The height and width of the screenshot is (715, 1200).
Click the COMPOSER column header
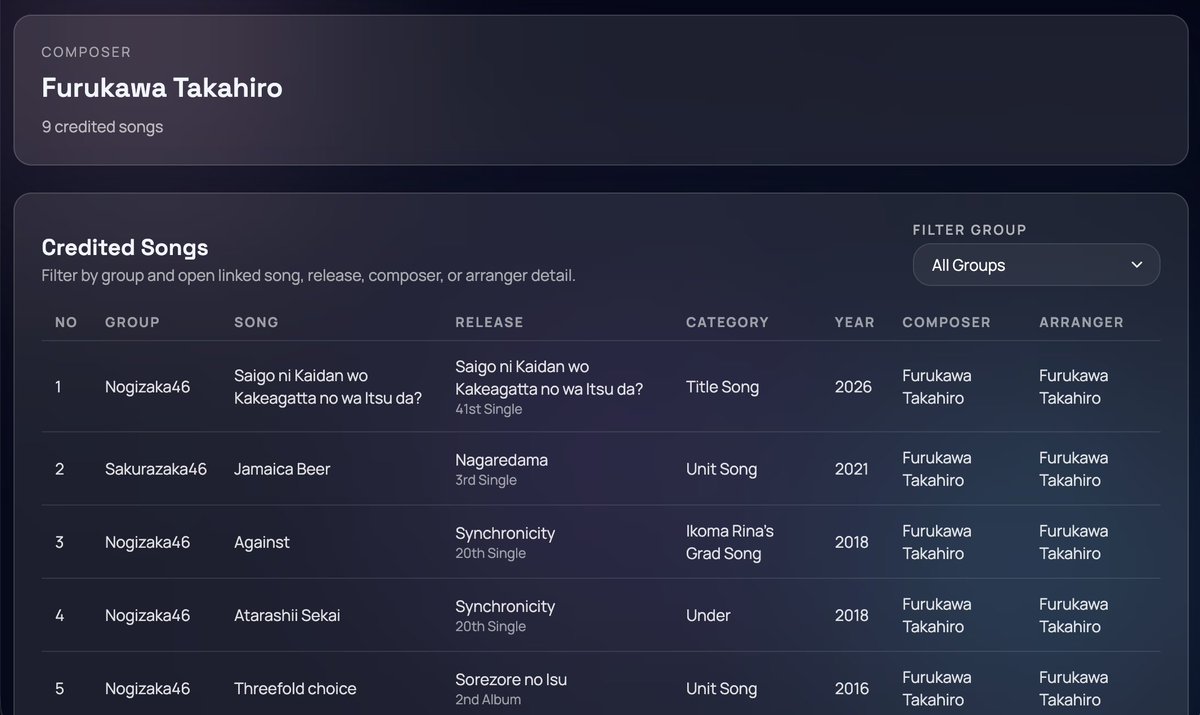(x=946, y=322)
